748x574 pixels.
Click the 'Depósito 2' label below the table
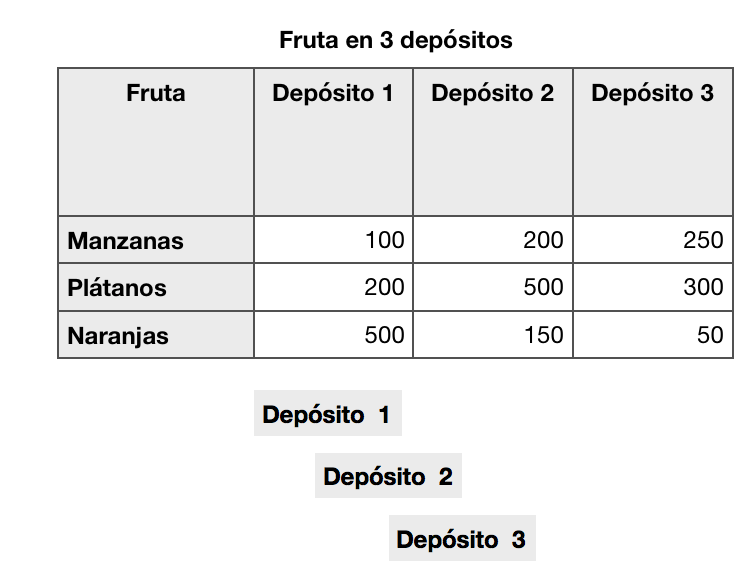point(388,477)
